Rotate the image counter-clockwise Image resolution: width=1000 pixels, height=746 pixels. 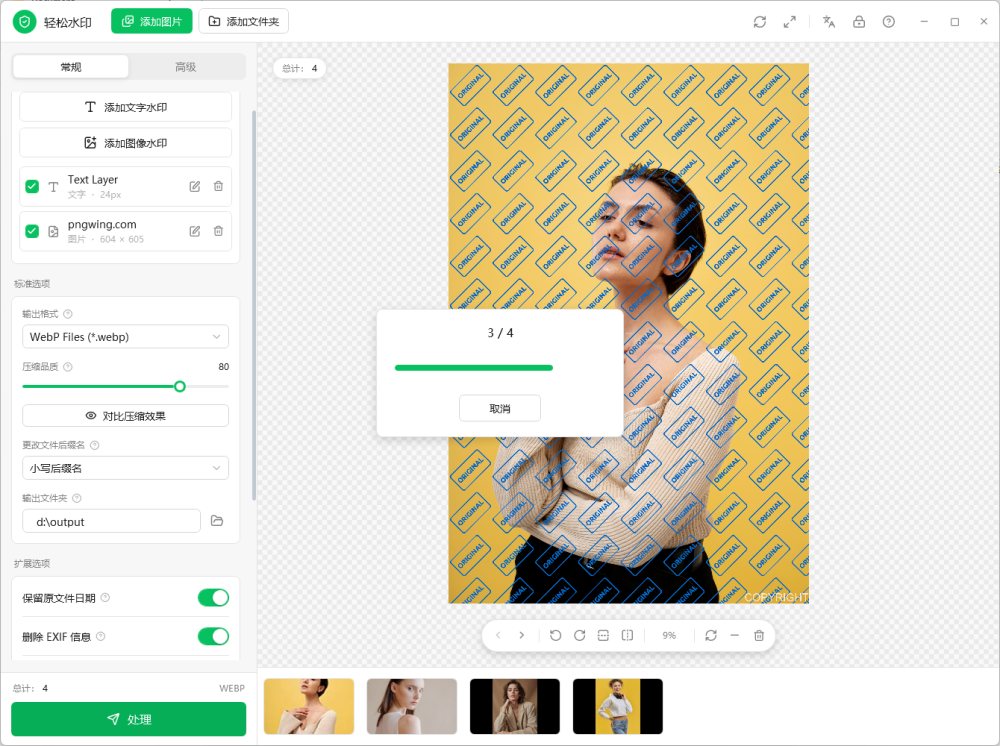(555, 635)
